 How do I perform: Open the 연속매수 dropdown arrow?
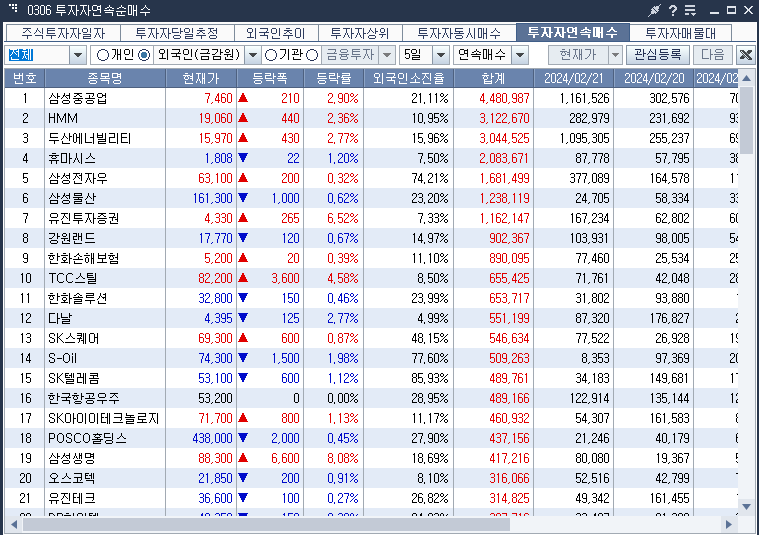tap(520, 55)
